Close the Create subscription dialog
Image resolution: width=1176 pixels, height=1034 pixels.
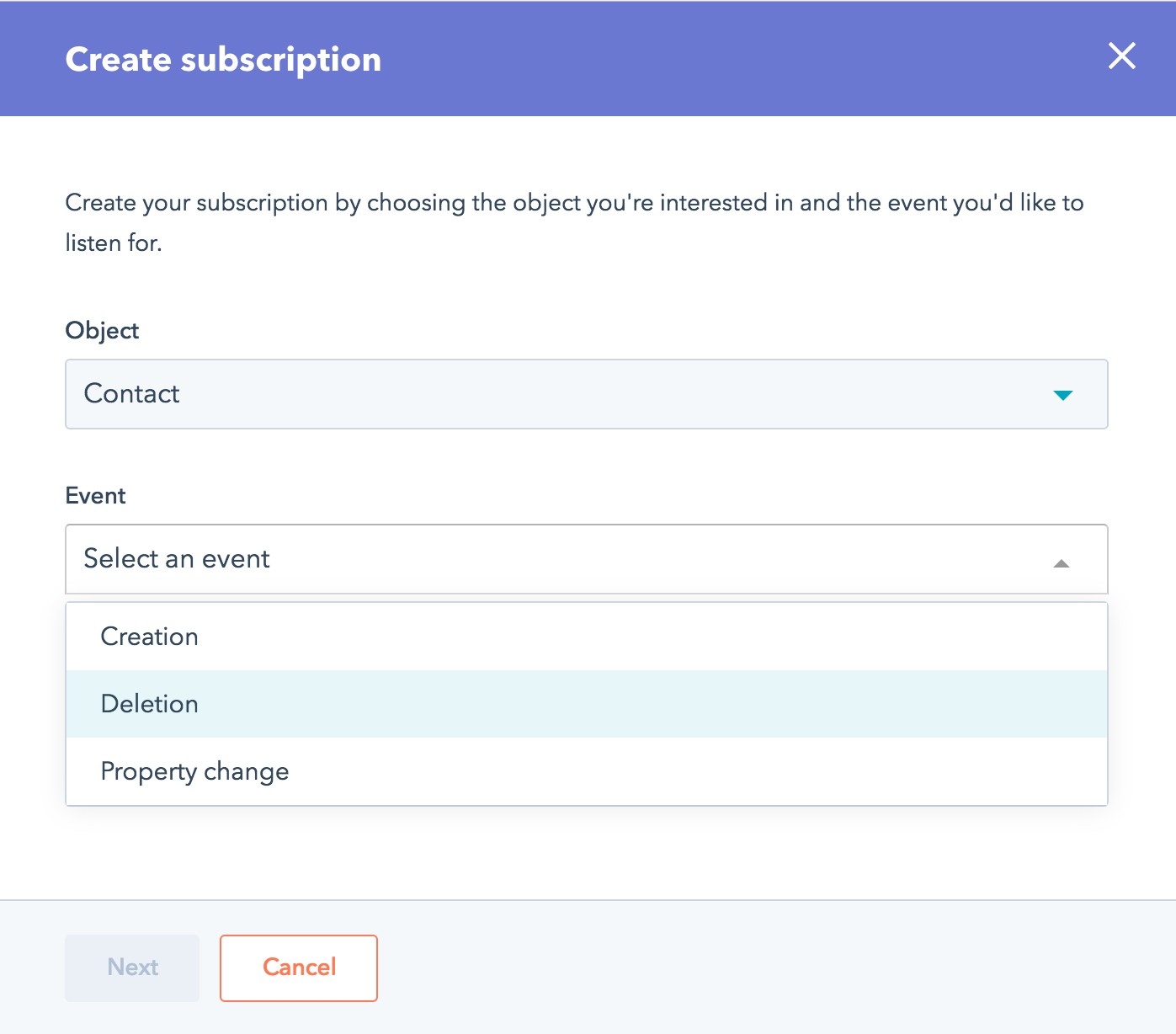1121,56
